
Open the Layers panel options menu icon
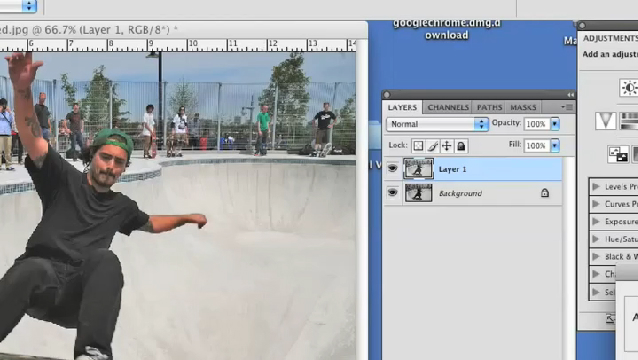point(567,107)
